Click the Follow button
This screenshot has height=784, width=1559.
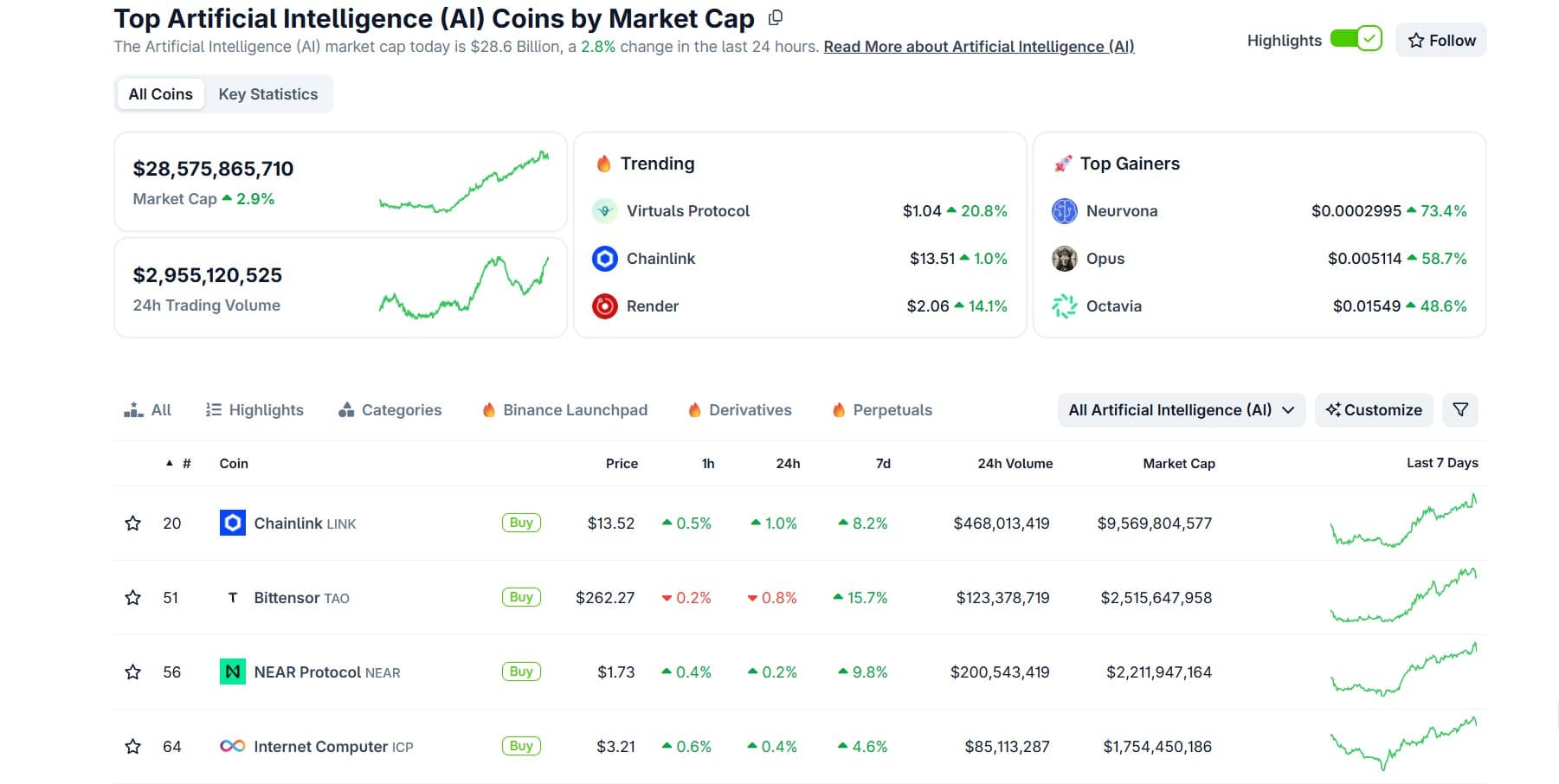pos(1440,40)
